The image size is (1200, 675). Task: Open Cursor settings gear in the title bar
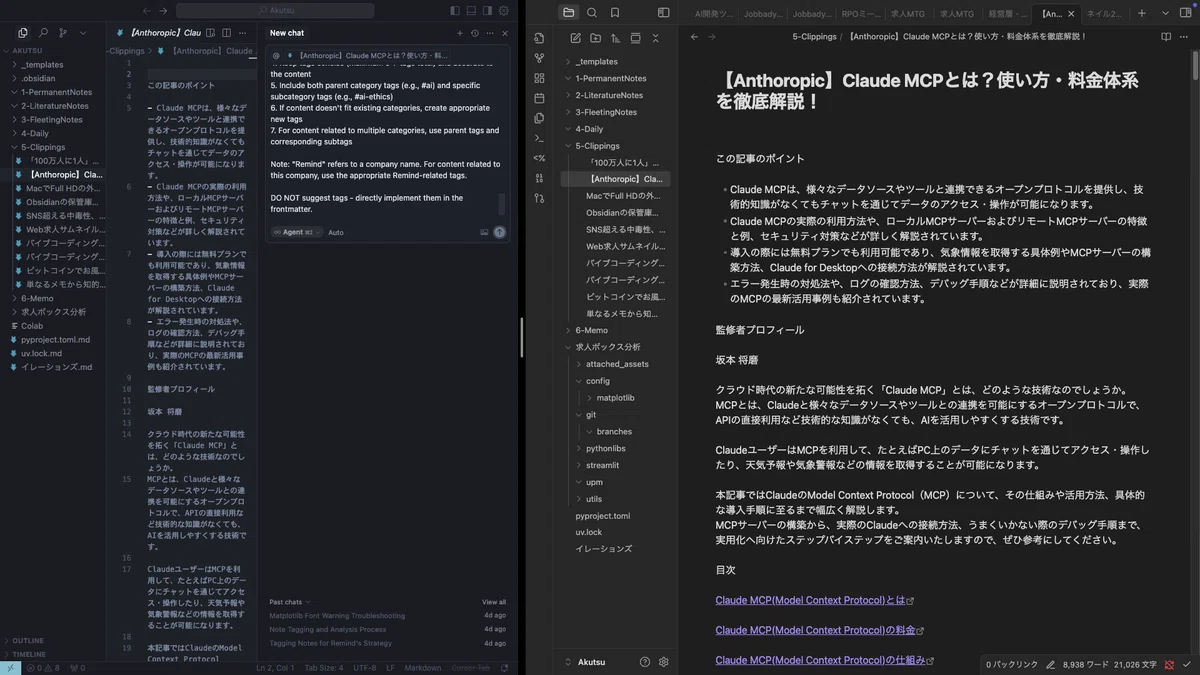[504, 10]
